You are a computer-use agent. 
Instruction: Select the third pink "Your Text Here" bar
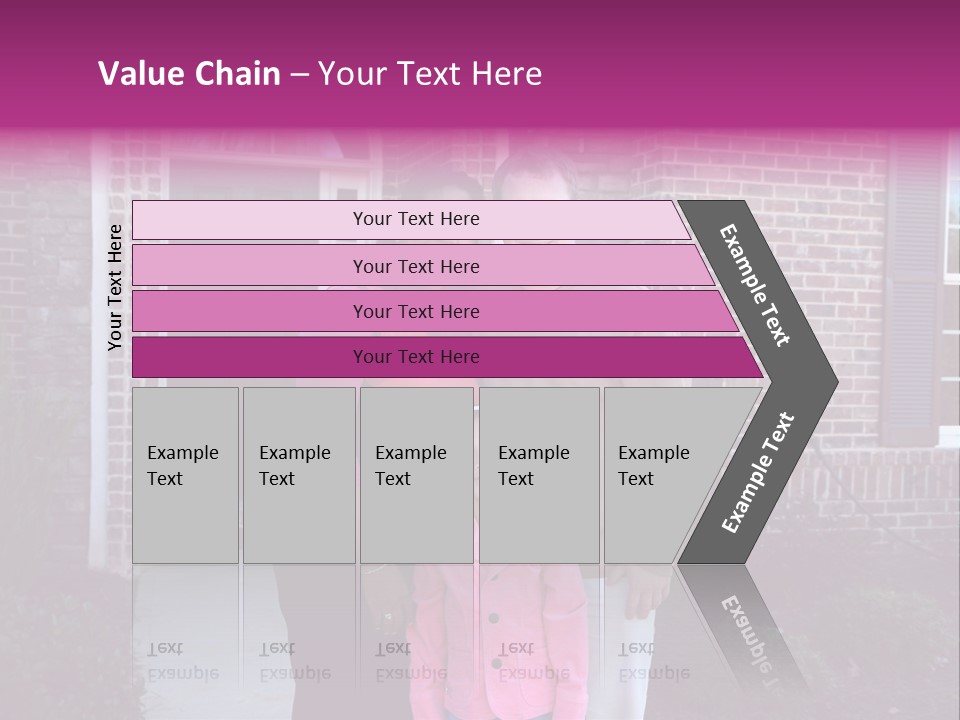(x=415, y=311)
